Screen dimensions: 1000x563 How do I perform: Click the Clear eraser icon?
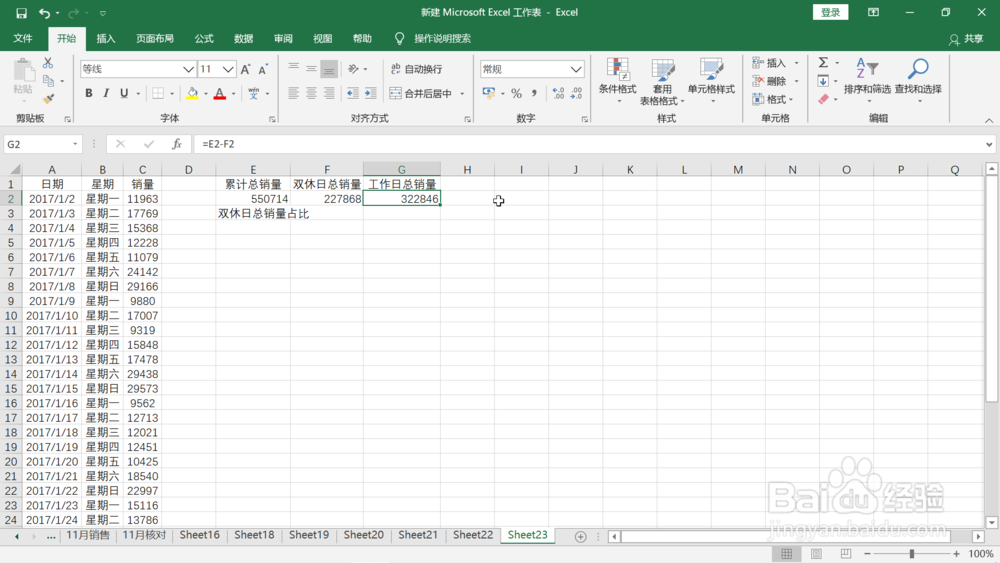tap(823, 99)
